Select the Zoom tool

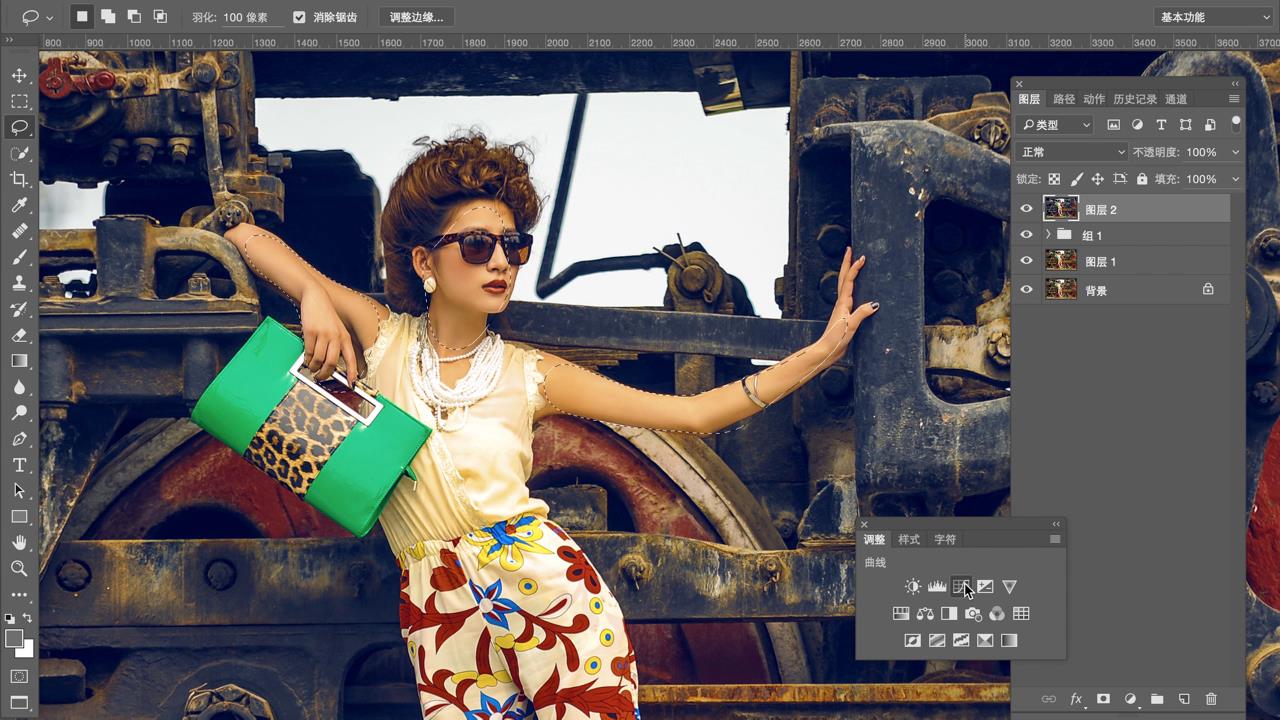[19, 568]
